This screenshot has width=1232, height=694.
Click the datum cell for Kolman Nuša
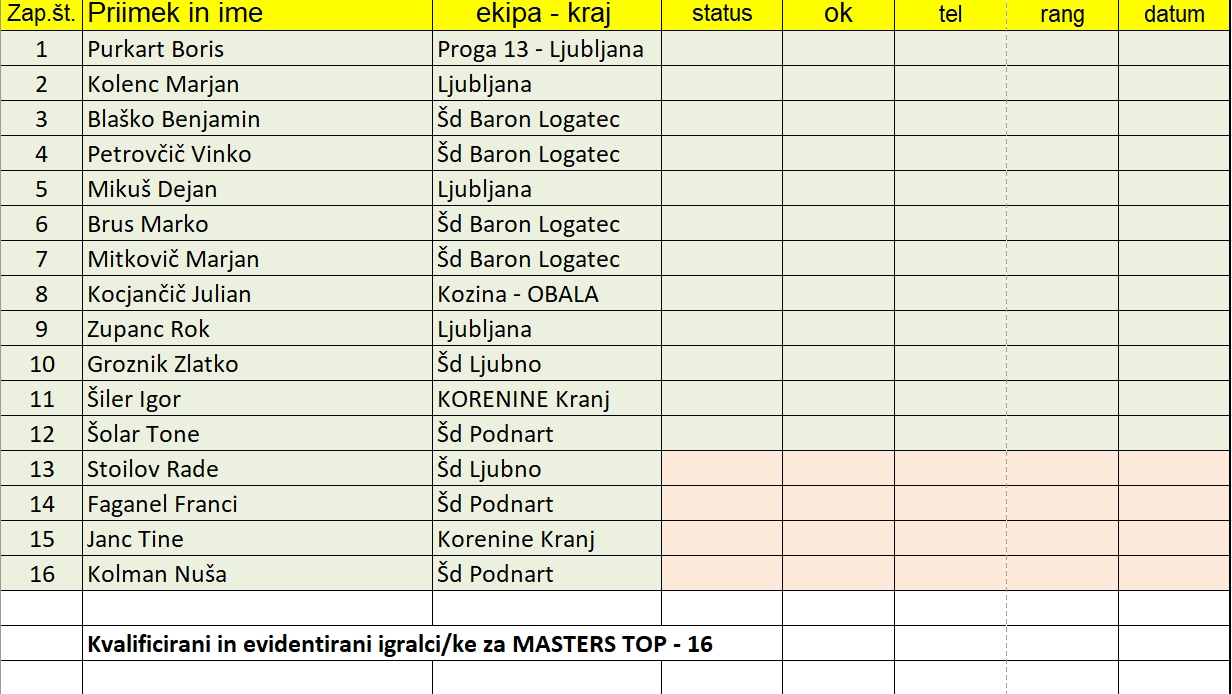(1175, 574)
